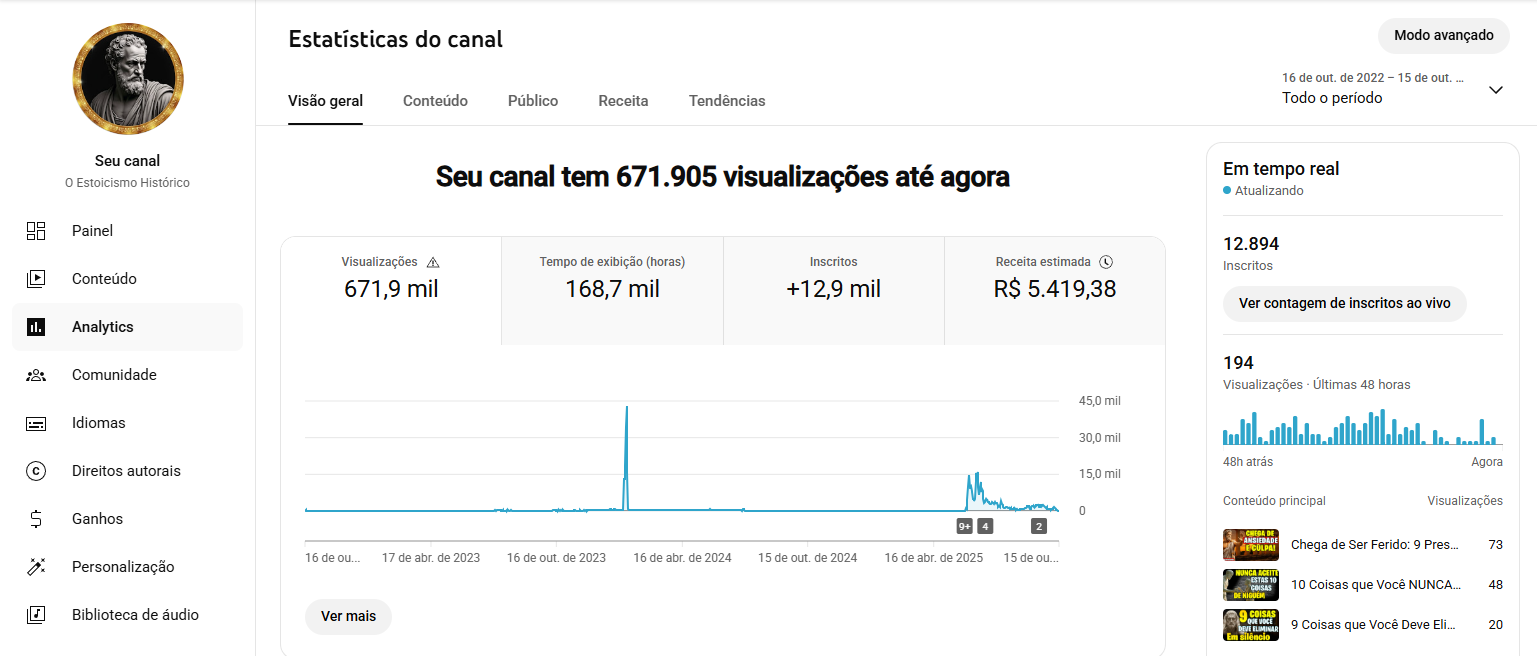
Task: Switch to the Receita tab
Action: coord(623,101)
